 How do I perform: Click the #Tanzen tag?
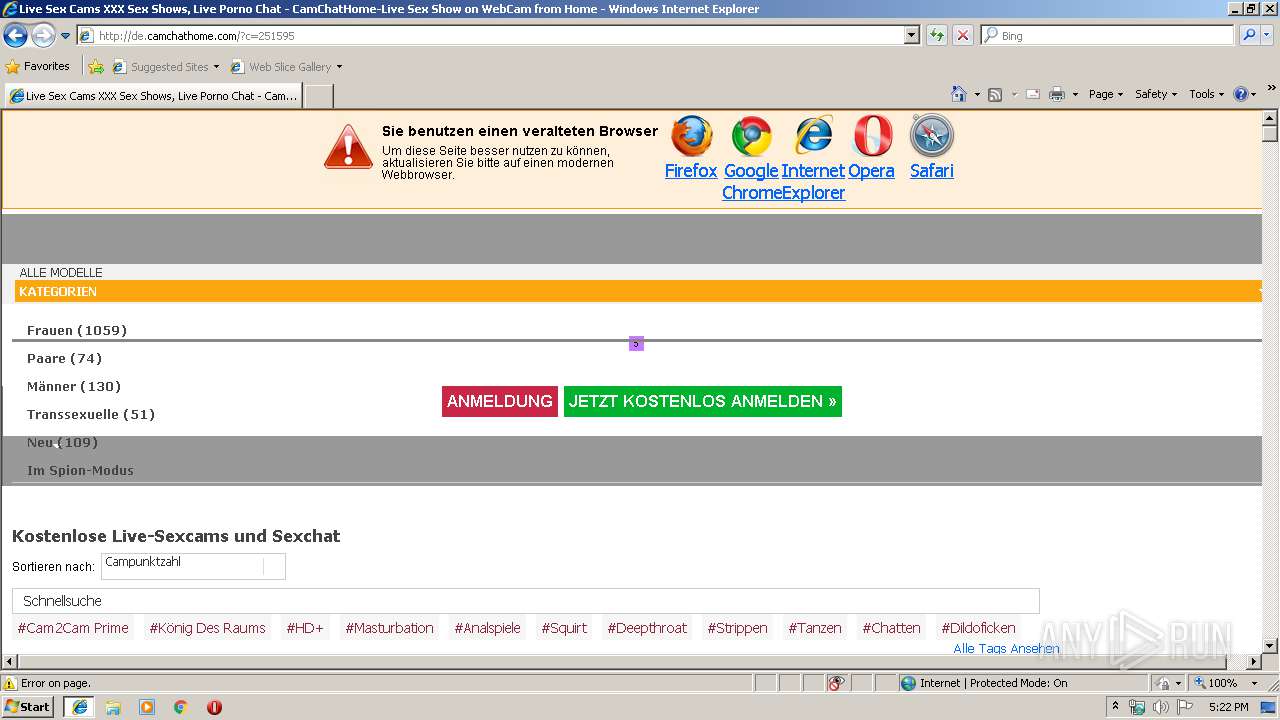tap(815, 628)
